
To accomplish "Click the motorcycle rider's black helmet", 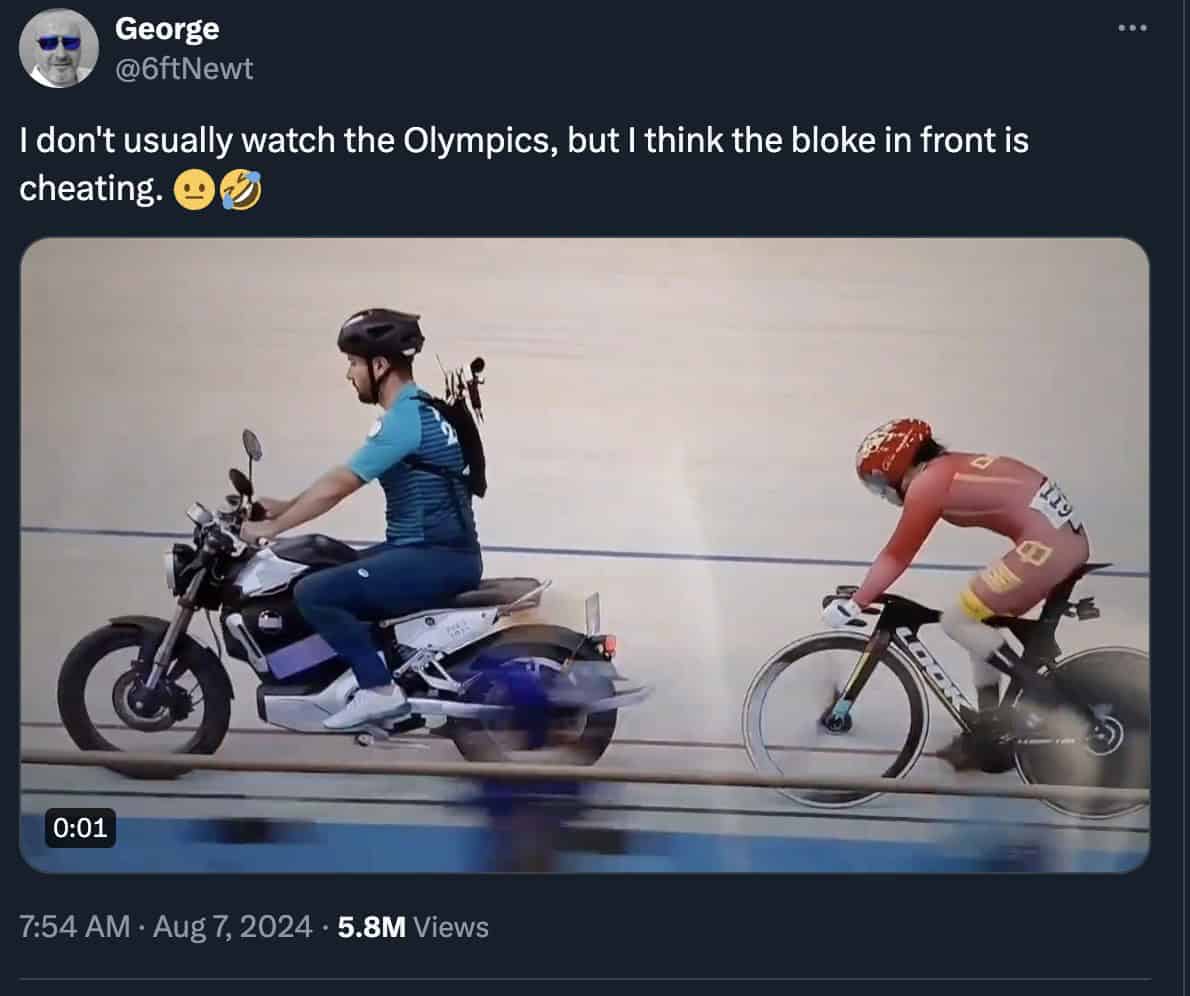I will point(380,333).
